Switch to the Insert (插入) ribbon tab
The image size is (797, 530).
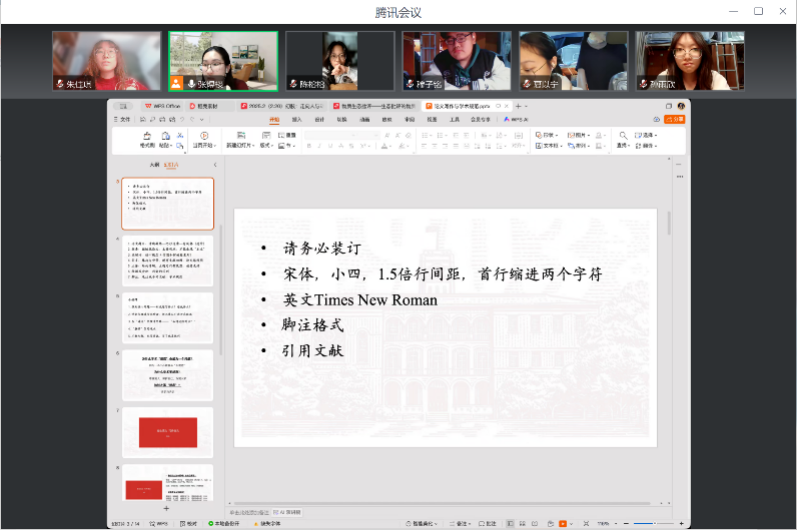click(x=296, y=119)
